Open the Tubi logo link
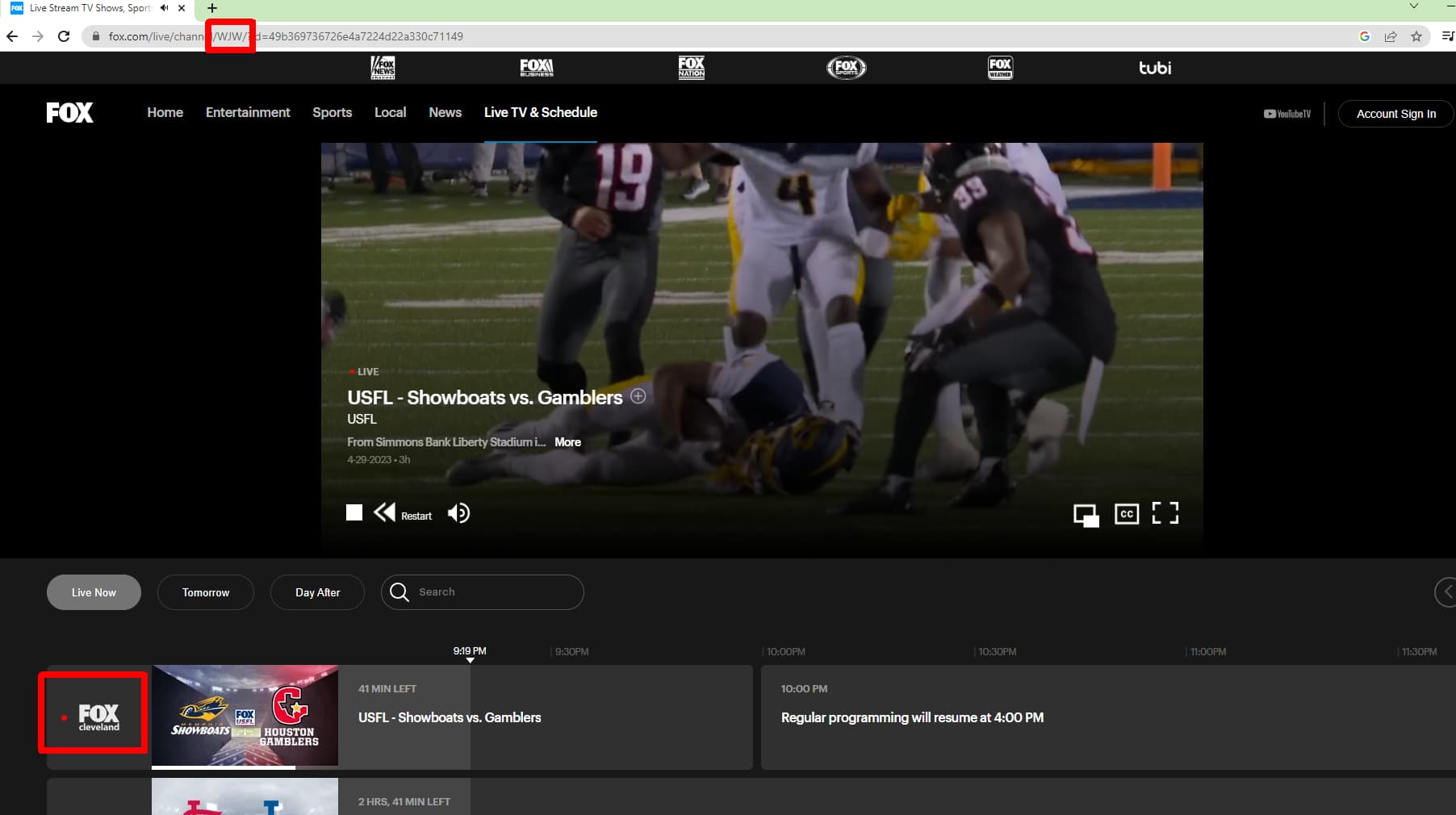The image size is (1456, 815). pyautogui.click(x=1154, y=68)
